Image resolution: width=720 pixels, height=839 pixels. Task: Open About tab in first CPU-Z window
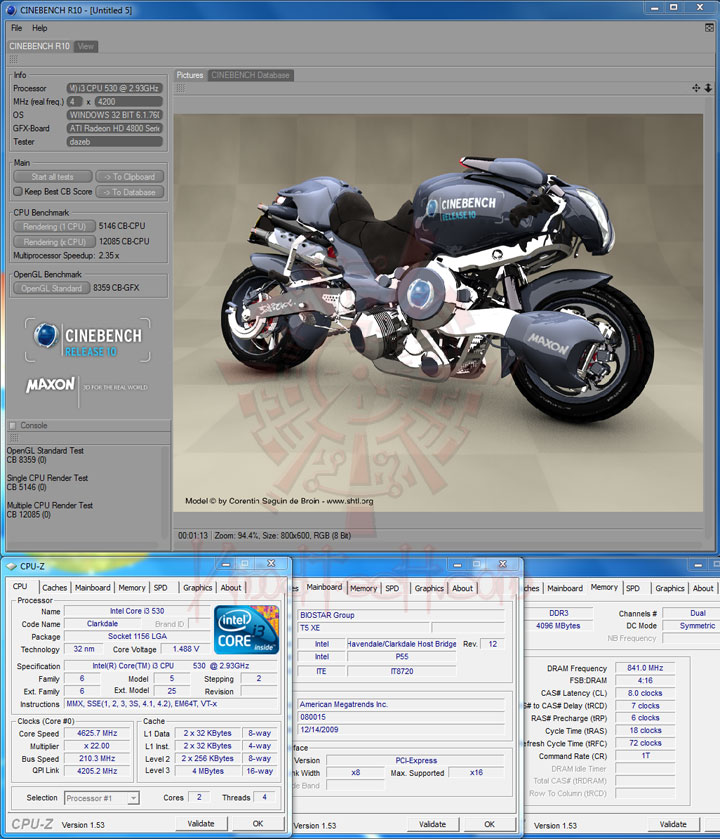click(231, 588)
